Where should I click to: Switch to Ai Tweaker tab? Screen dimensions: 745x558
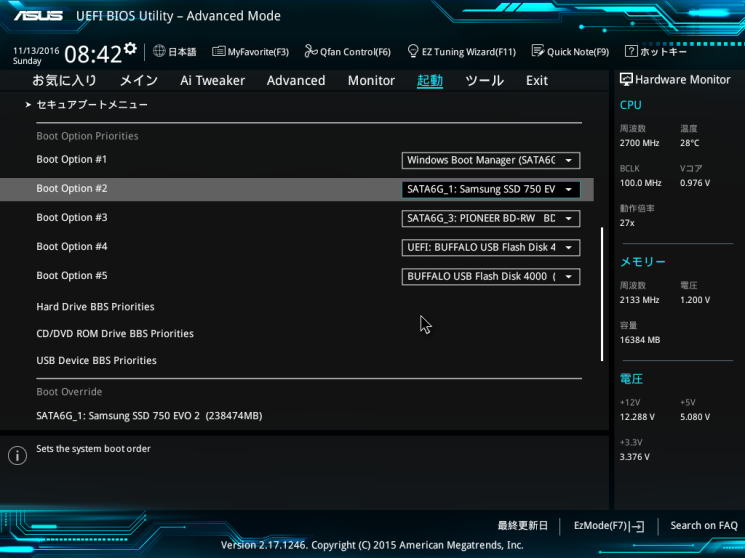click(212, 80)
